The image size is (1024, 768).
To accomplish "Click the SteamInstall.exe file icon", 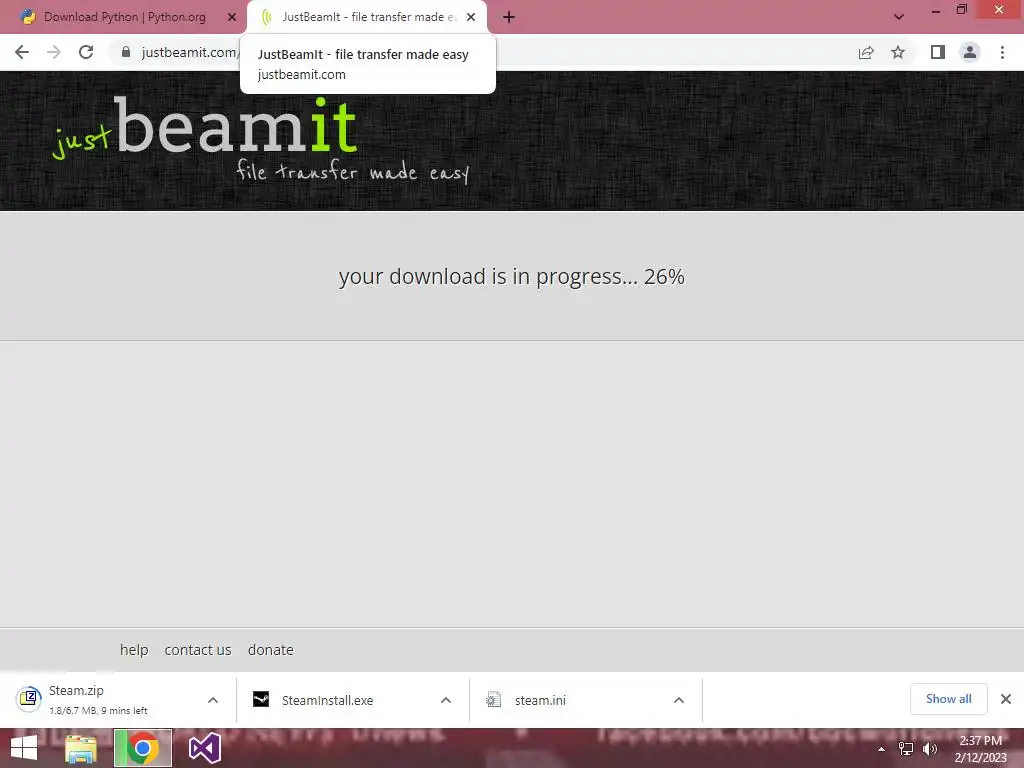I will 261,699.
